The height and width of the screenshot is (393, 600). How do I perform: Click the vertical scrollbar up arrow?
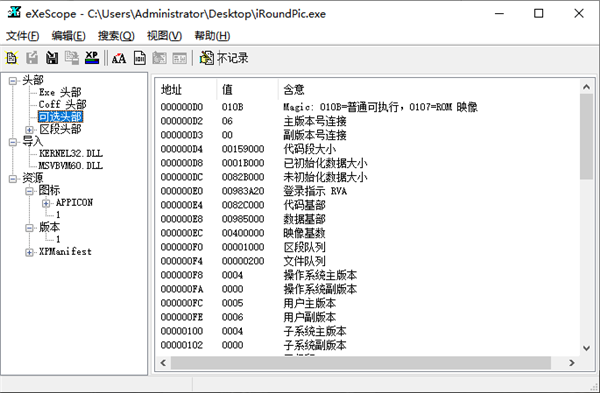point(586,87)
